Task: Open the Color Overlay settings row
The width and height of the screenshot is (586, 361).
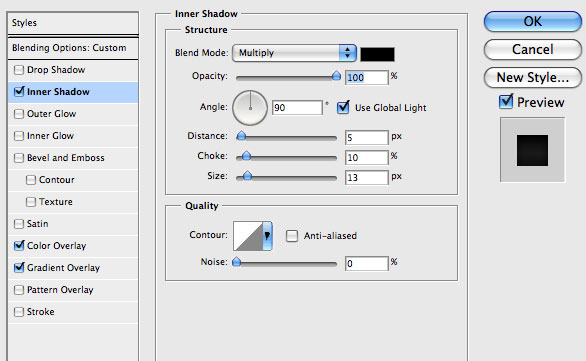Action: 73,246
